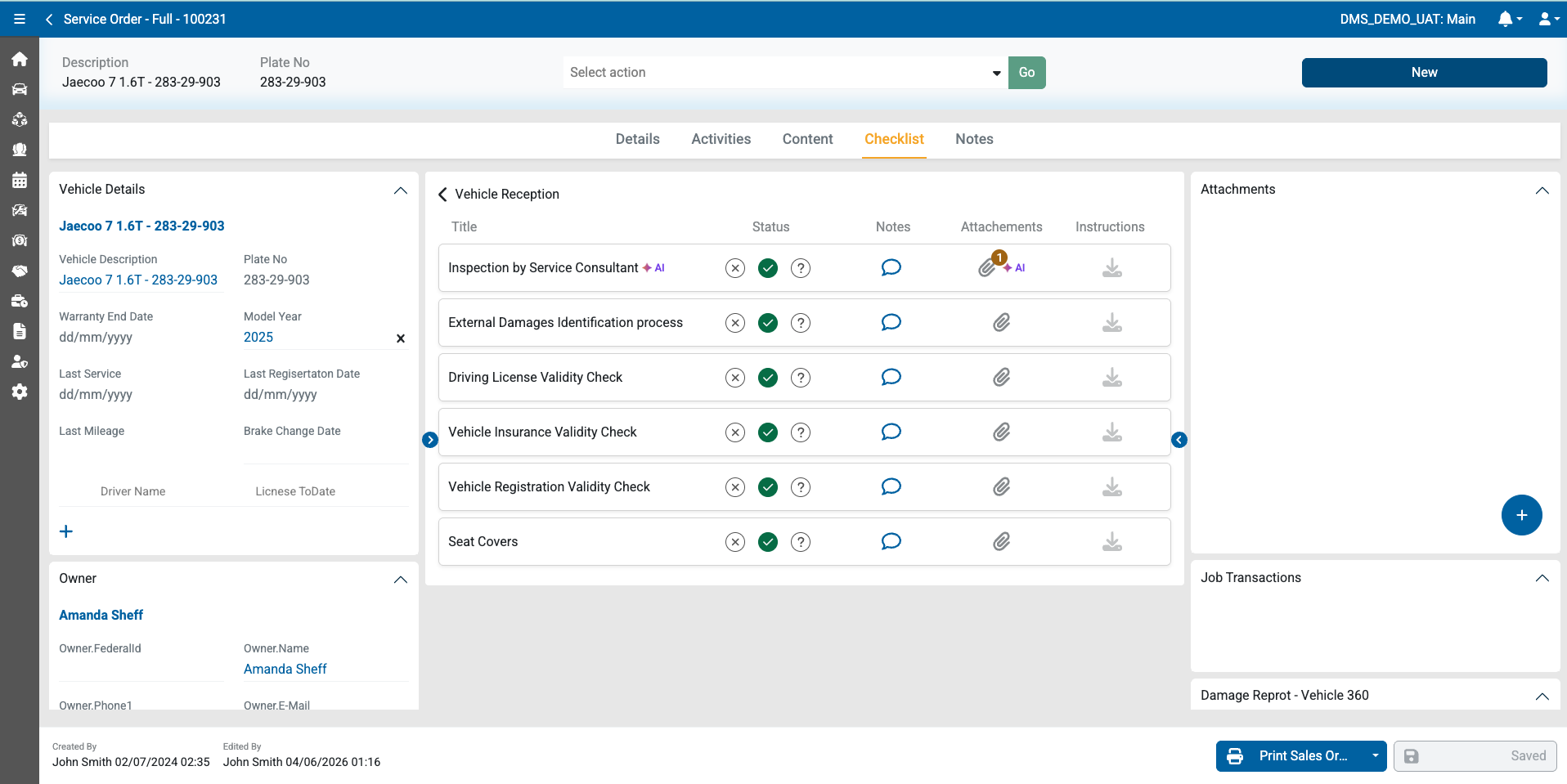Open the Select action dropdown
The width and height of the screenshot is (1567, 784).
[x=783, y=73]
